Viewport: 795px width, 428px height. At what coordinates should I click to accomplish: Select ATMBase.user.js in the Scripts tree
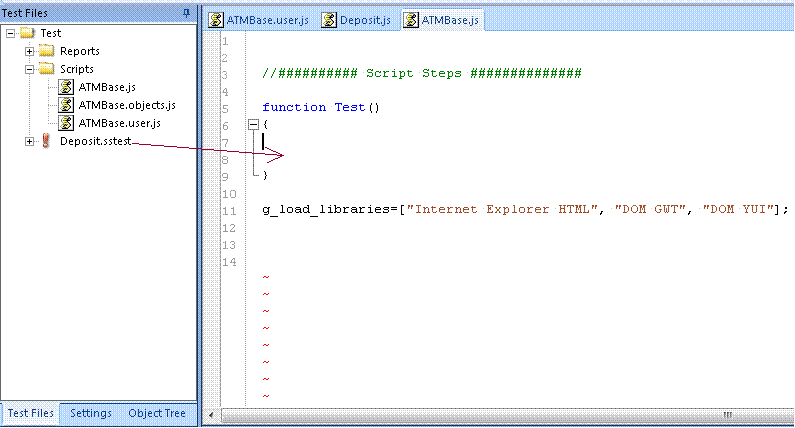pos(119,123)
